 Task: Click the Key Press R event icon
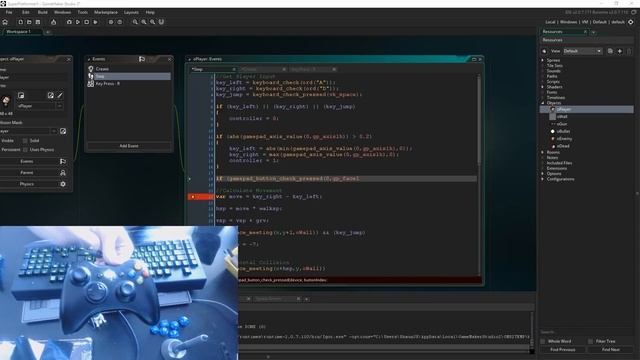coord(91,84)
